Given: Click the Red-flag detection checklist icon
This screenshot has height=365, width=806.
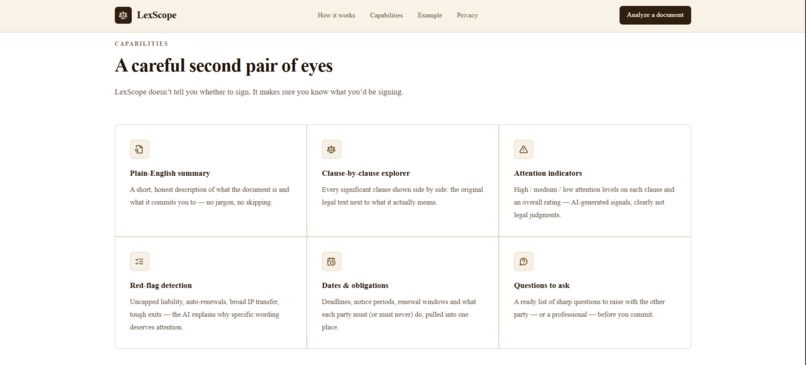Looking at the screenshot, I should click(139, 261).
